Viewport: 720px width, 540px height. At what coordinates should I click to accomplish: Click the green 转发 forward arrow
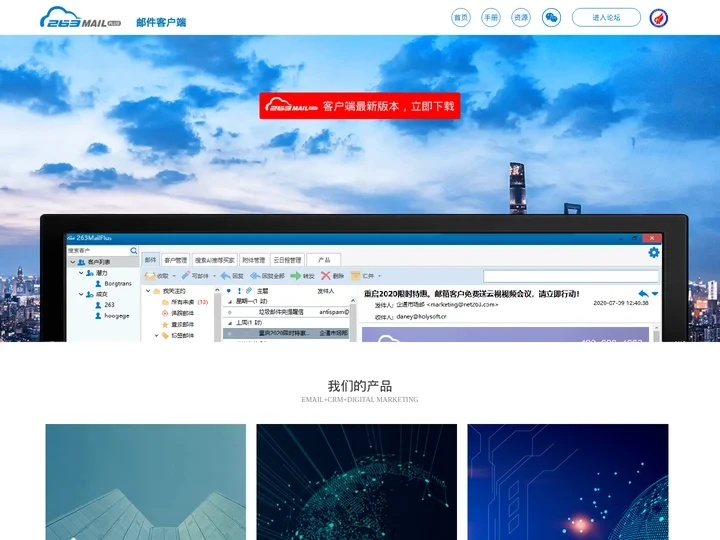coord(296,276)
